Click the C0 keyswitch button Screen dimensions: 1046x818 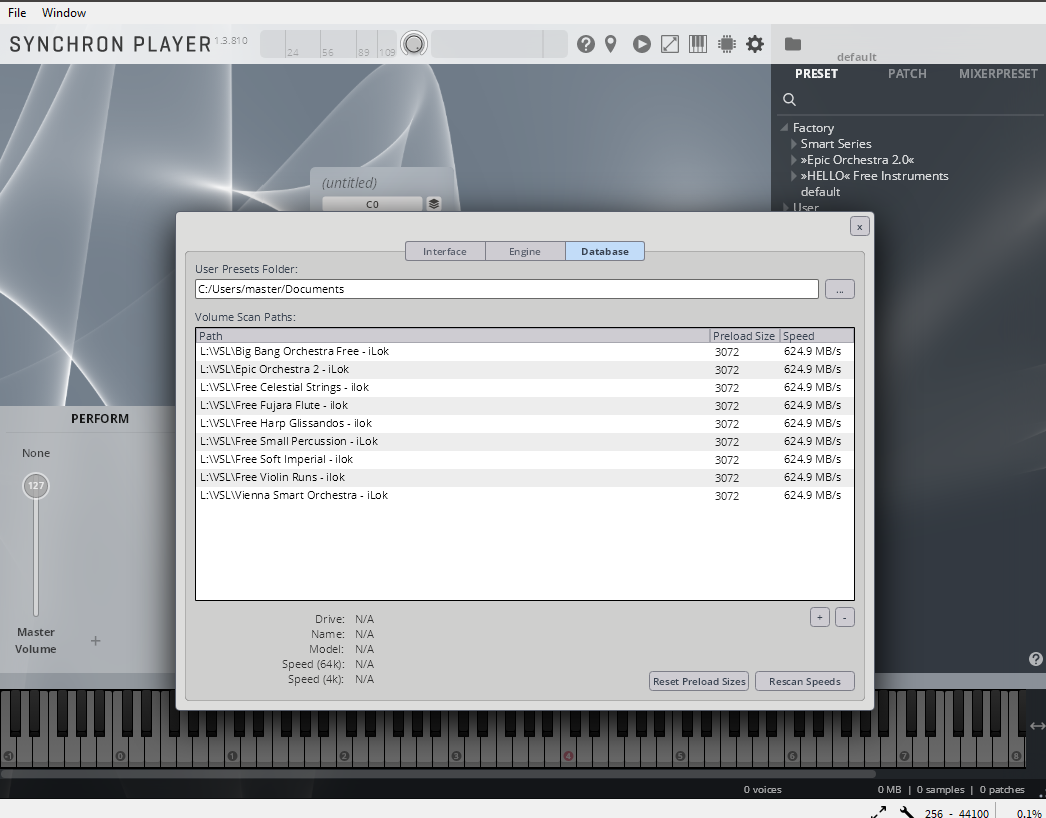tap(372, 204)
